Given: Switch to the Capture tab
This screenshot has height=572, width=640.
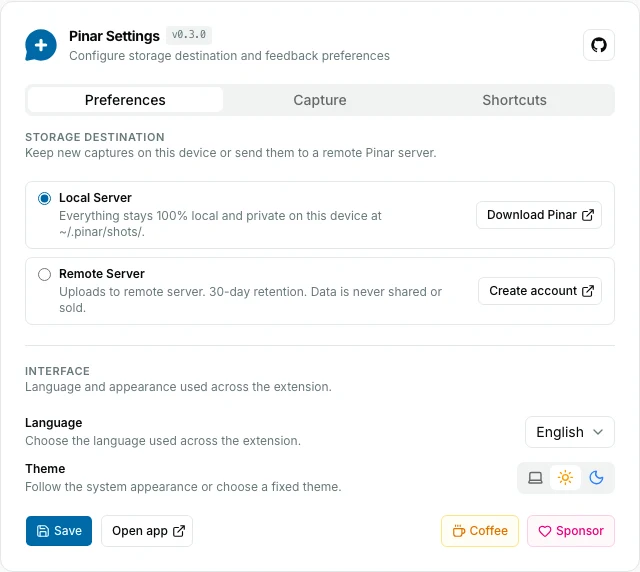Looking at the screenshot, I should pyautogui.click(x=320, y=100).
